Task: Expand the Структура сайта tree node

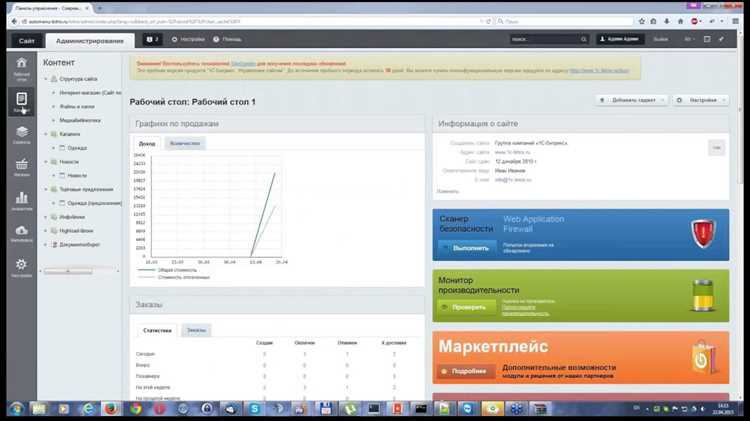Action: click(46, 79)
